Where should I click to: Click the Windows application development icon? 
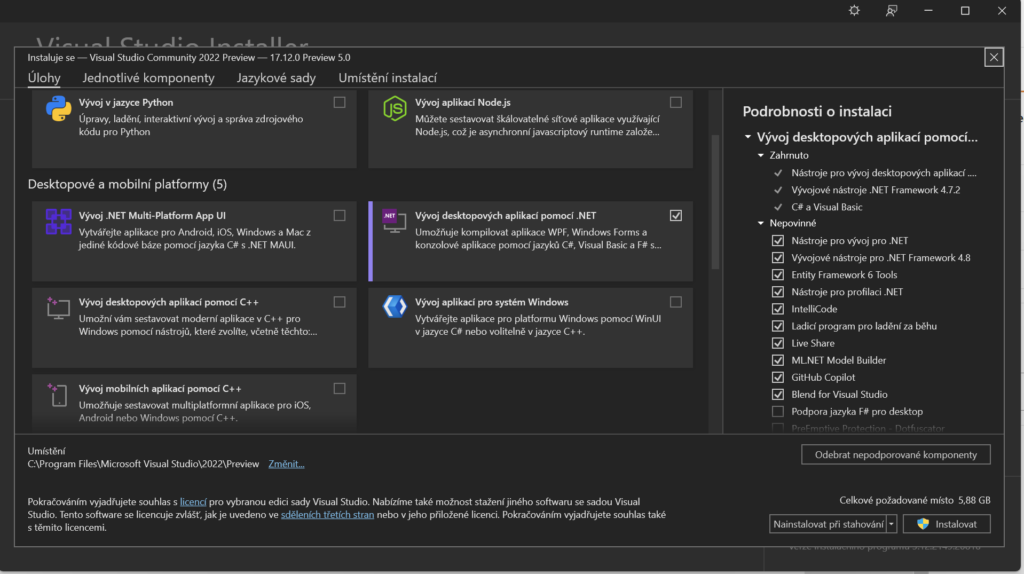394,308
